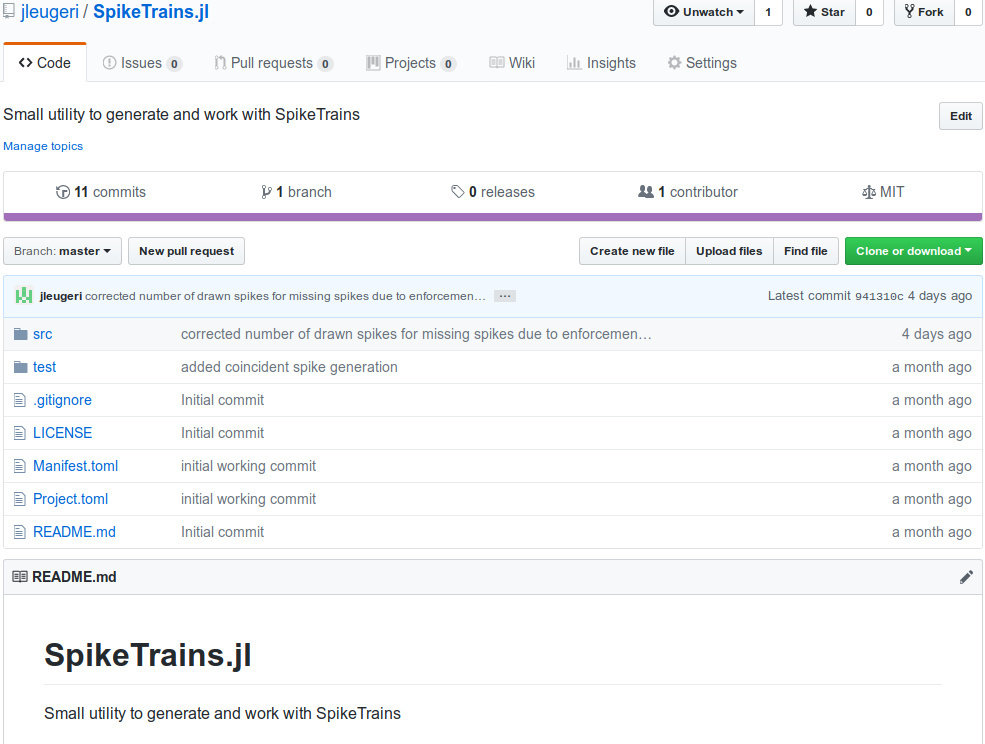Open watchers count of 1
Viewport: 985px width, 744px height.
[x=768, y=12]
